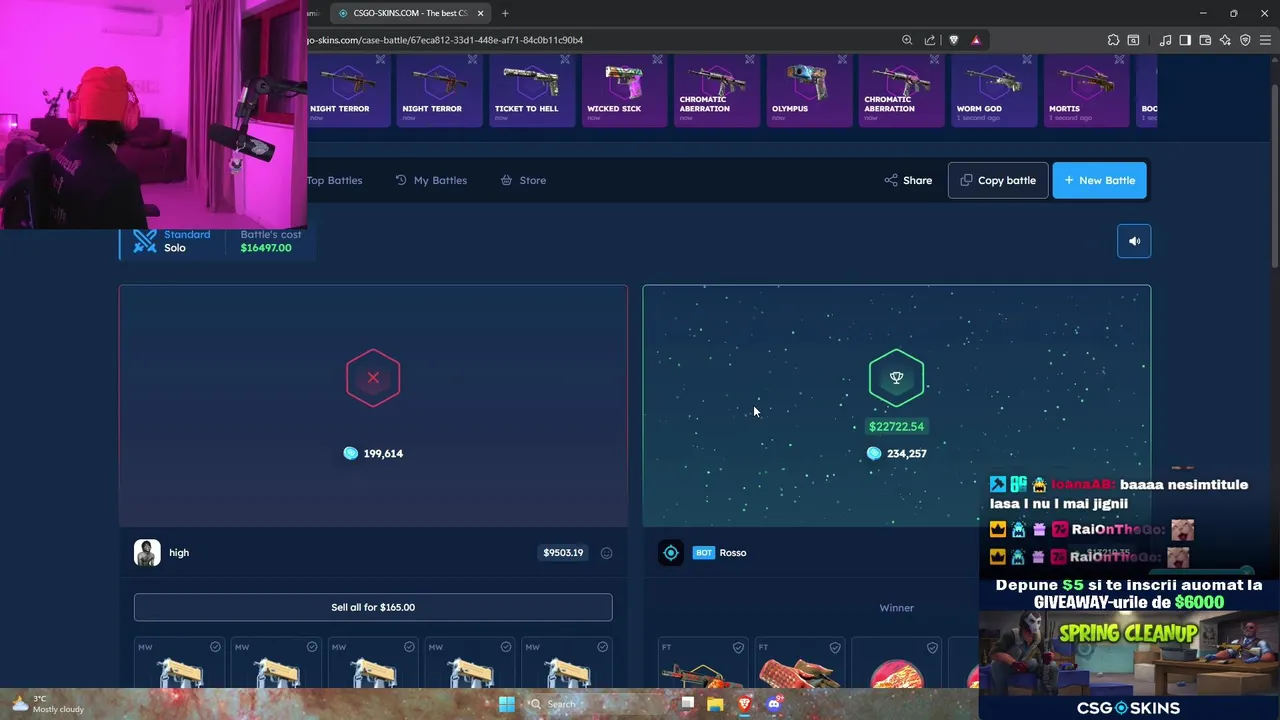Open the Brave VPN shield icon
Screen dimensions: 1280x720
coord(1245,40)
